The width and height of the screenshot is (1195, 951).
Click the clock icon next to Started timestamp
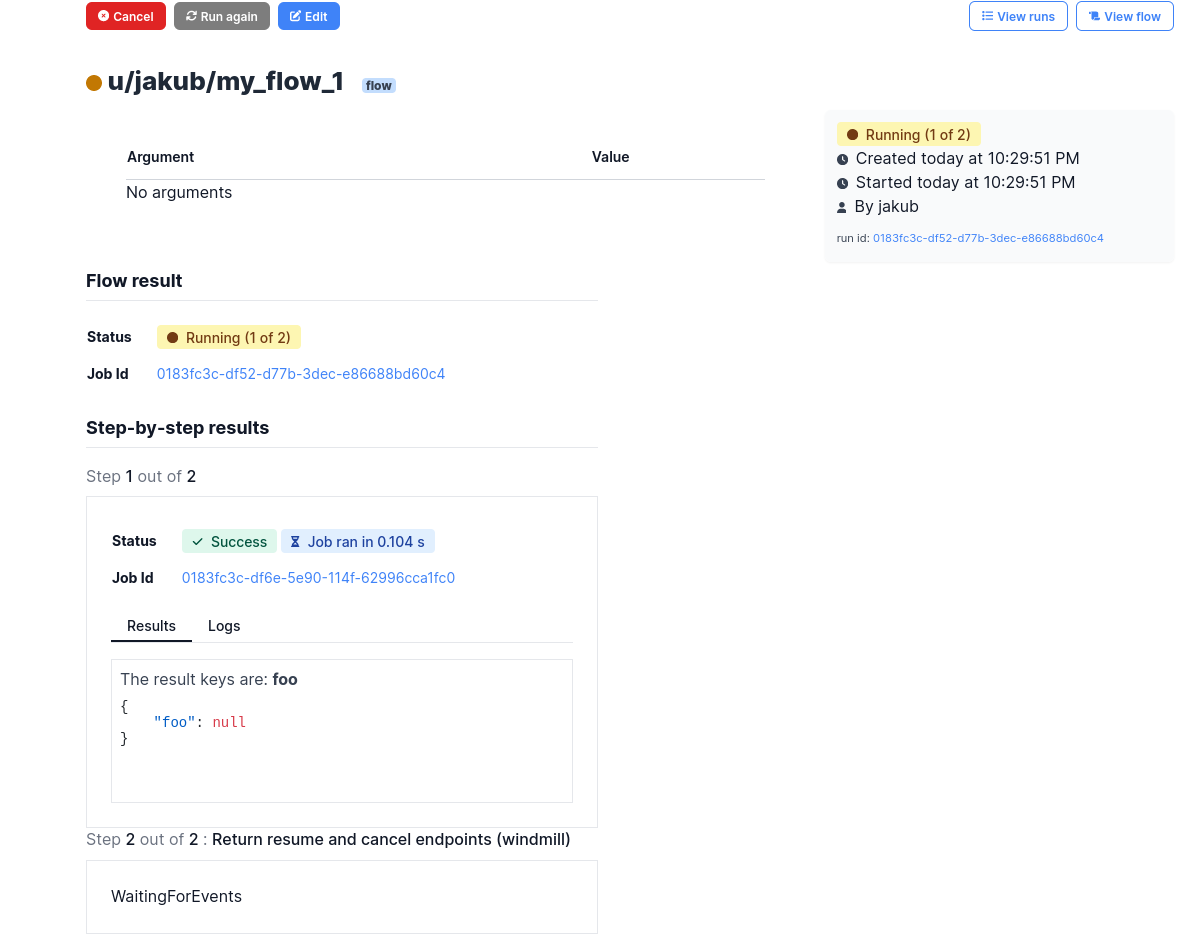(841, 182)
